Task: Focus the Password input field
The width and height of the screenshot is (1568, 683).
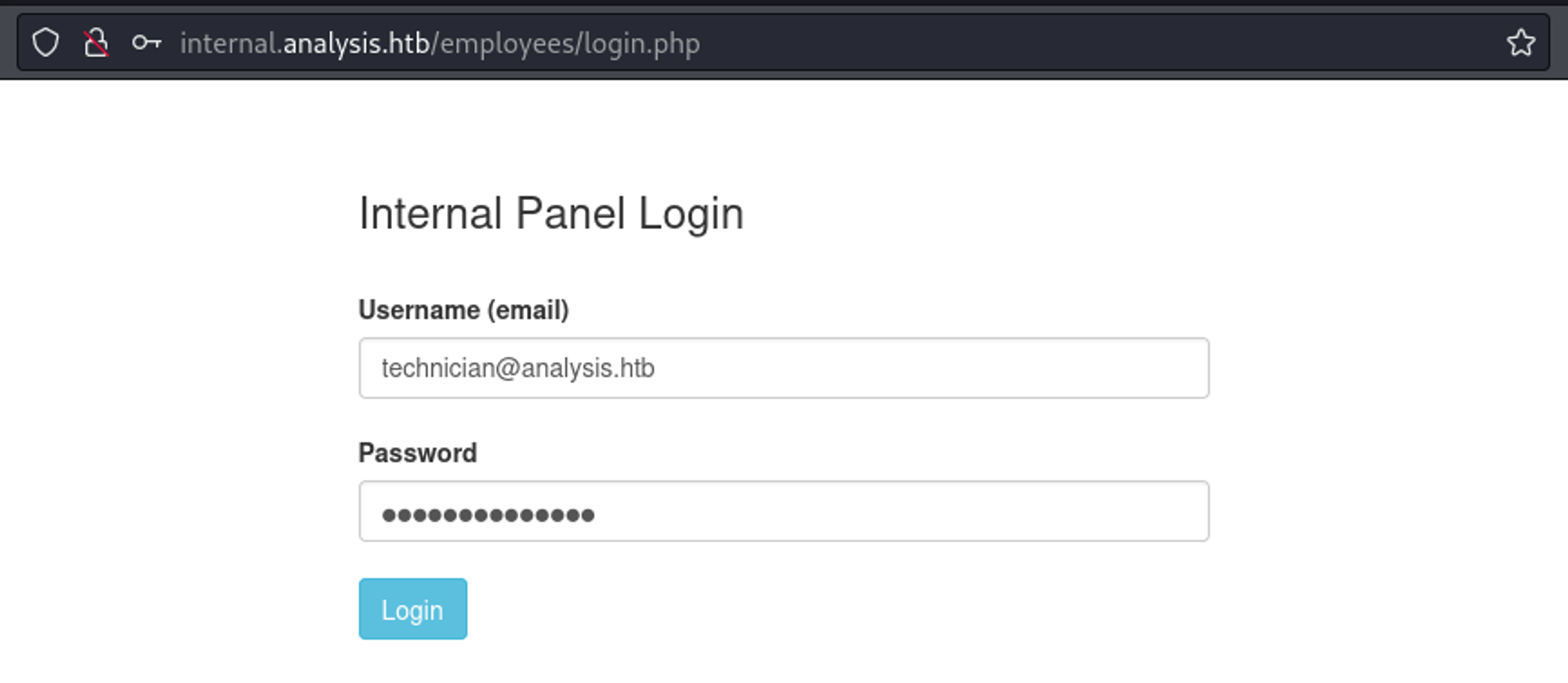Action: coord(782,511)
